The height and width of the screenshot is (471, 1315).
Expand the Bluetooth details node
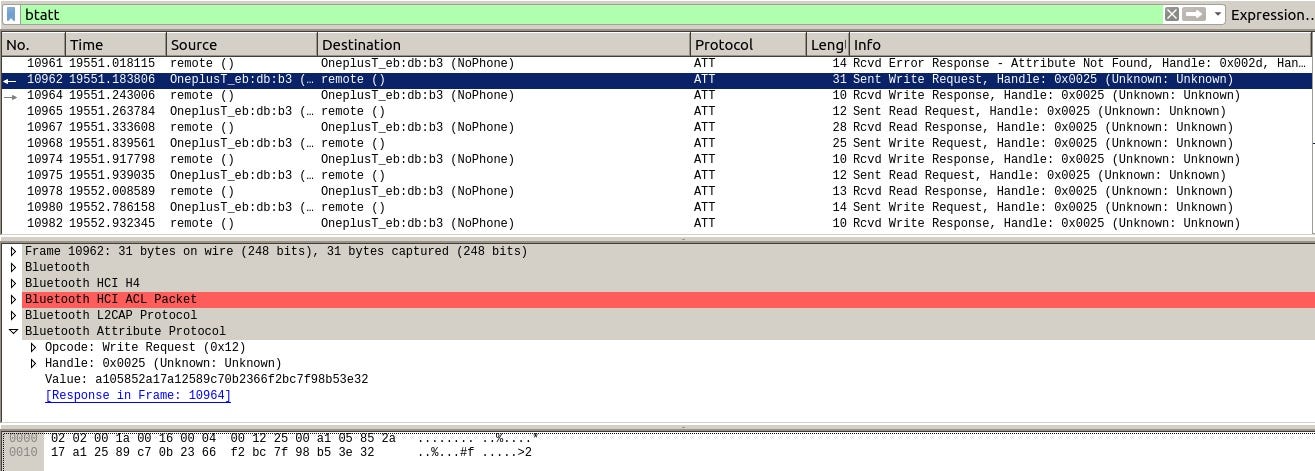13,268
